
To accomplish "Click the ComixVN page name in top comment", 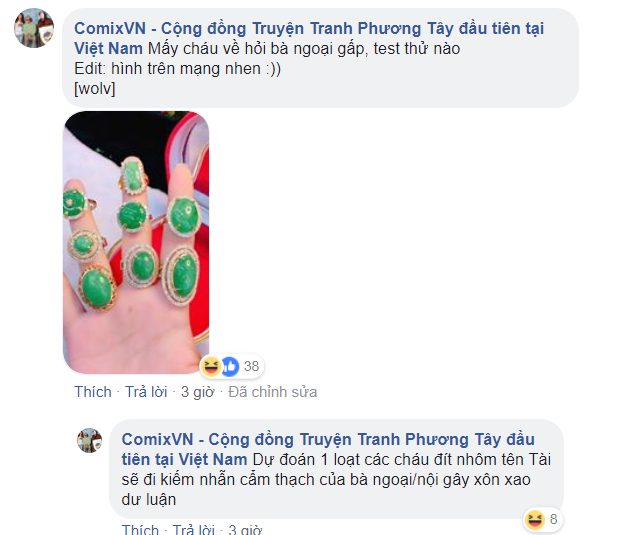I will (x=309, y=38).
